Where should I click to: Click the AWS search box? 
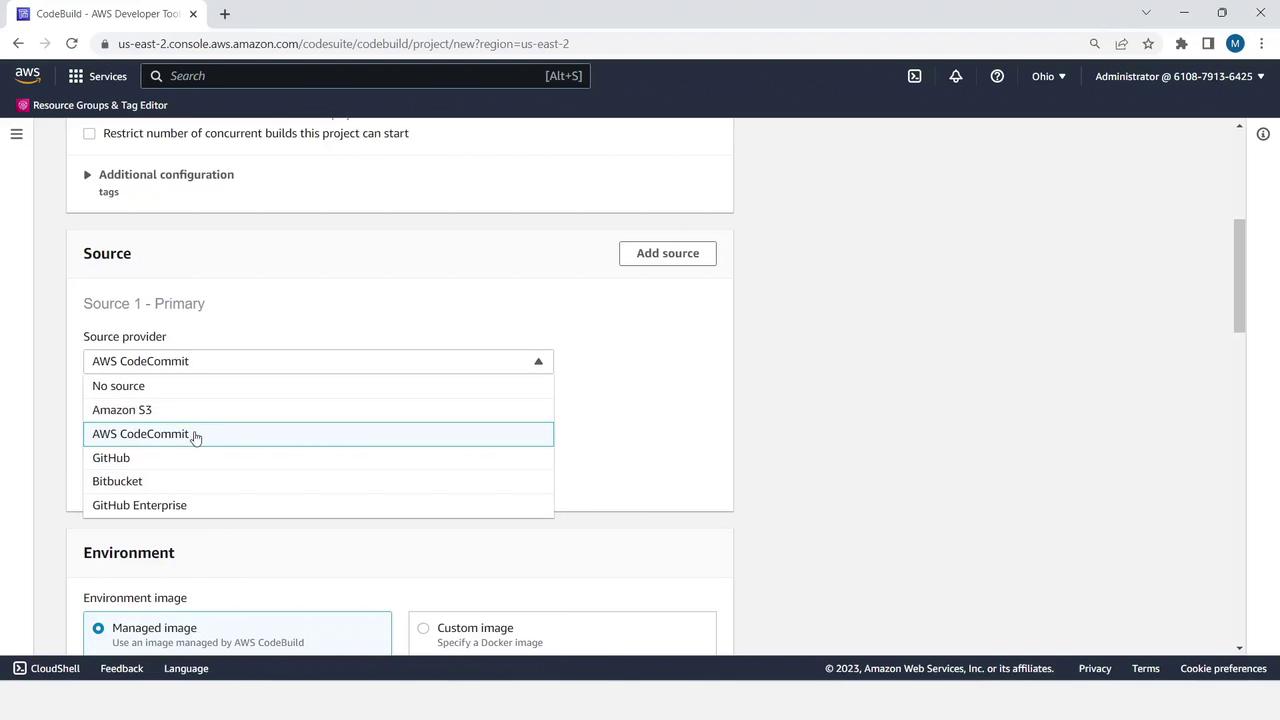[366, 76]
